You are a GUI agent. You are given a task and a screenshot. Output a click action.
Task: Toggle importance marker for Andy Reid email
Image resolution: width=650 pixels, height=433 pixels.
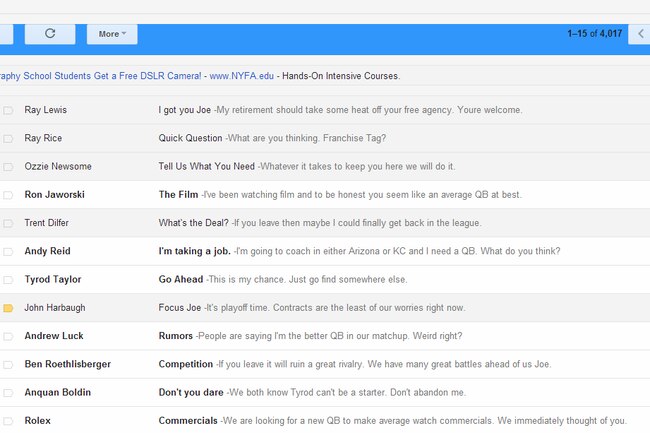tap(8, 252)
